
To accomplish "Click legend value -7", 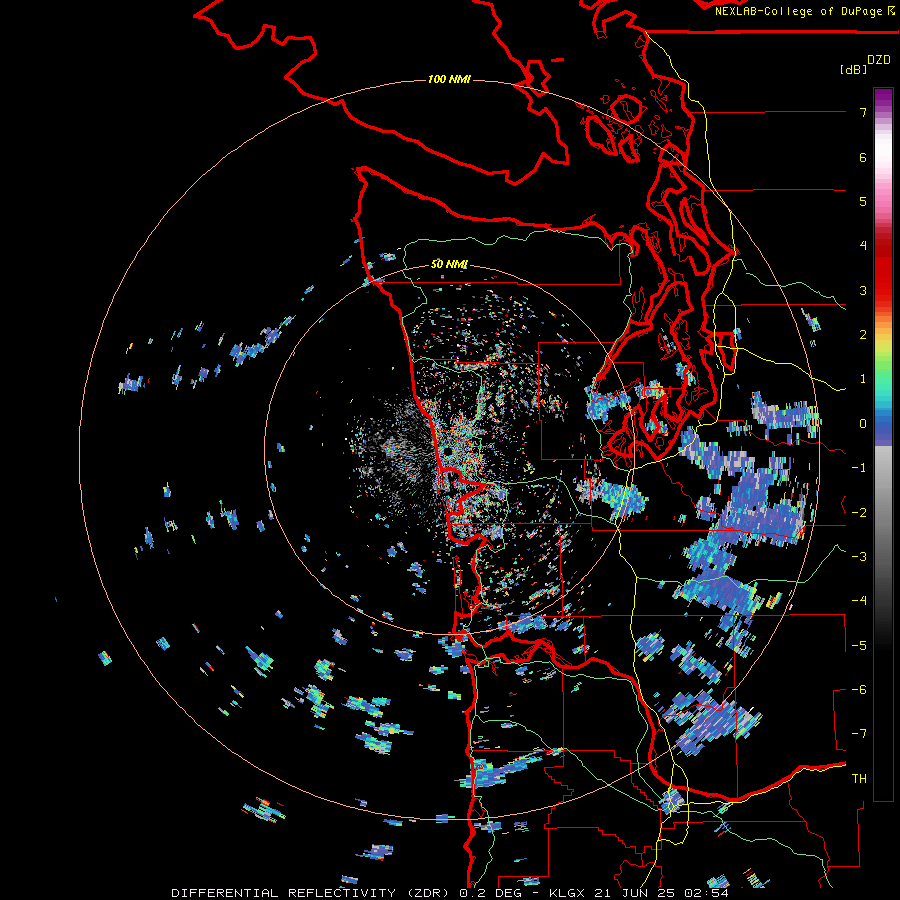I will click(x=859, y=734).
